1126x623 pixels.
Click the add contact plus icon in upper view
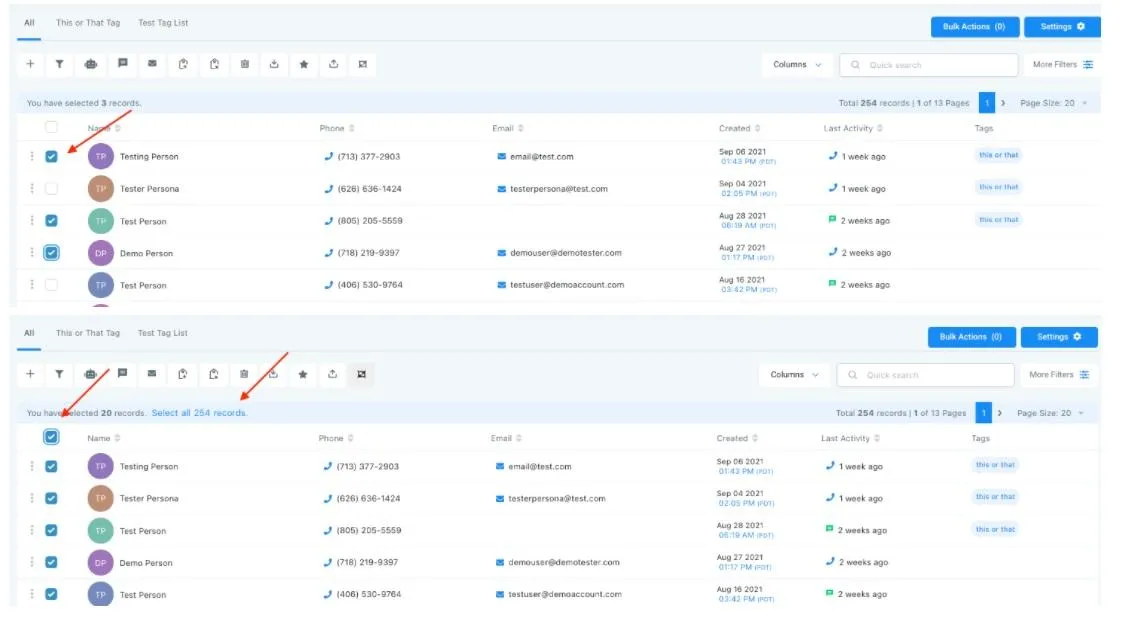pyautogui.click(x=30, y=64)
